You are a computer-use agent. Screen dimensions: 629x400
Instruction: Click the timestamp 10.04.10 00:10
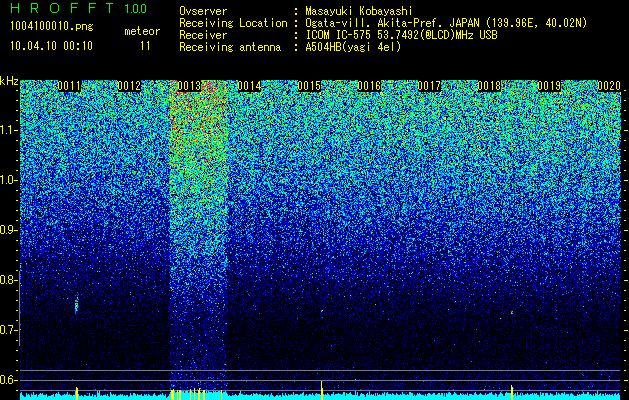coord(51,46)
